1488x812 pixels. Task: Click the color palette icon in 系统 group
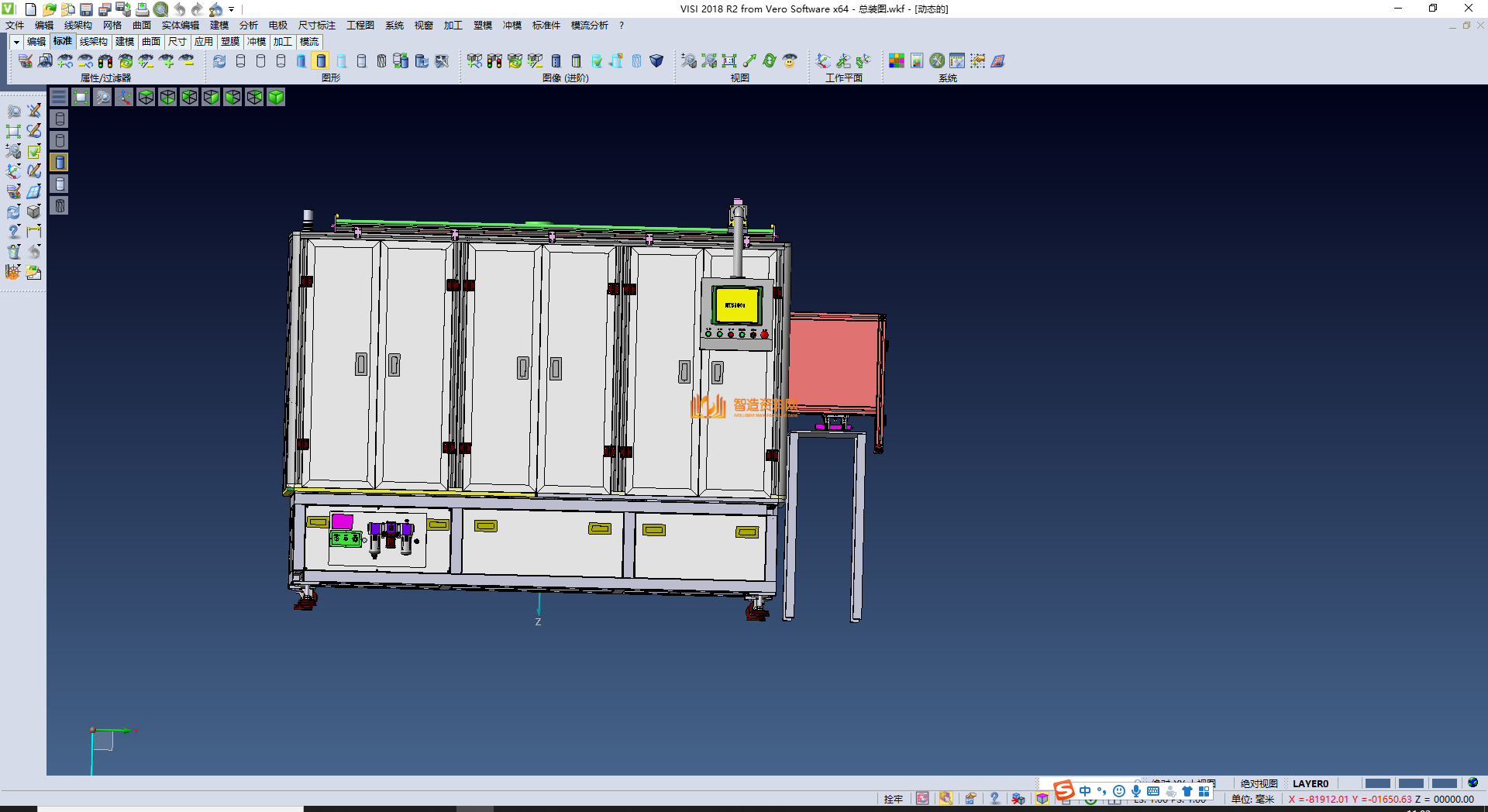pos(896,61)
